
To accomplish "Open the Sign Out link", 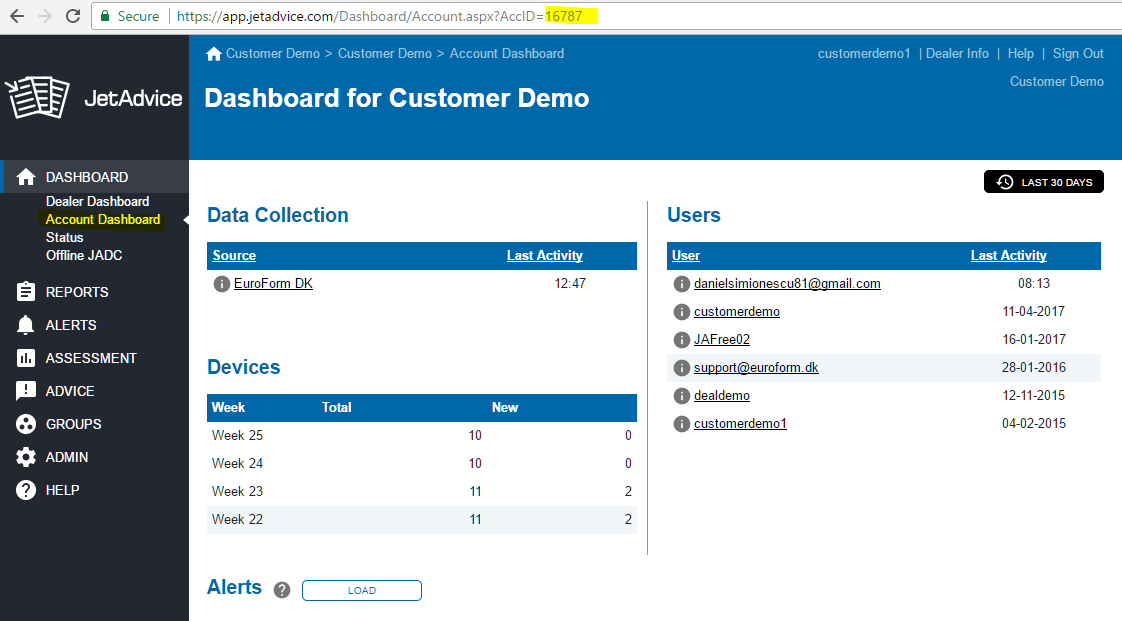I will [1078, 54].
